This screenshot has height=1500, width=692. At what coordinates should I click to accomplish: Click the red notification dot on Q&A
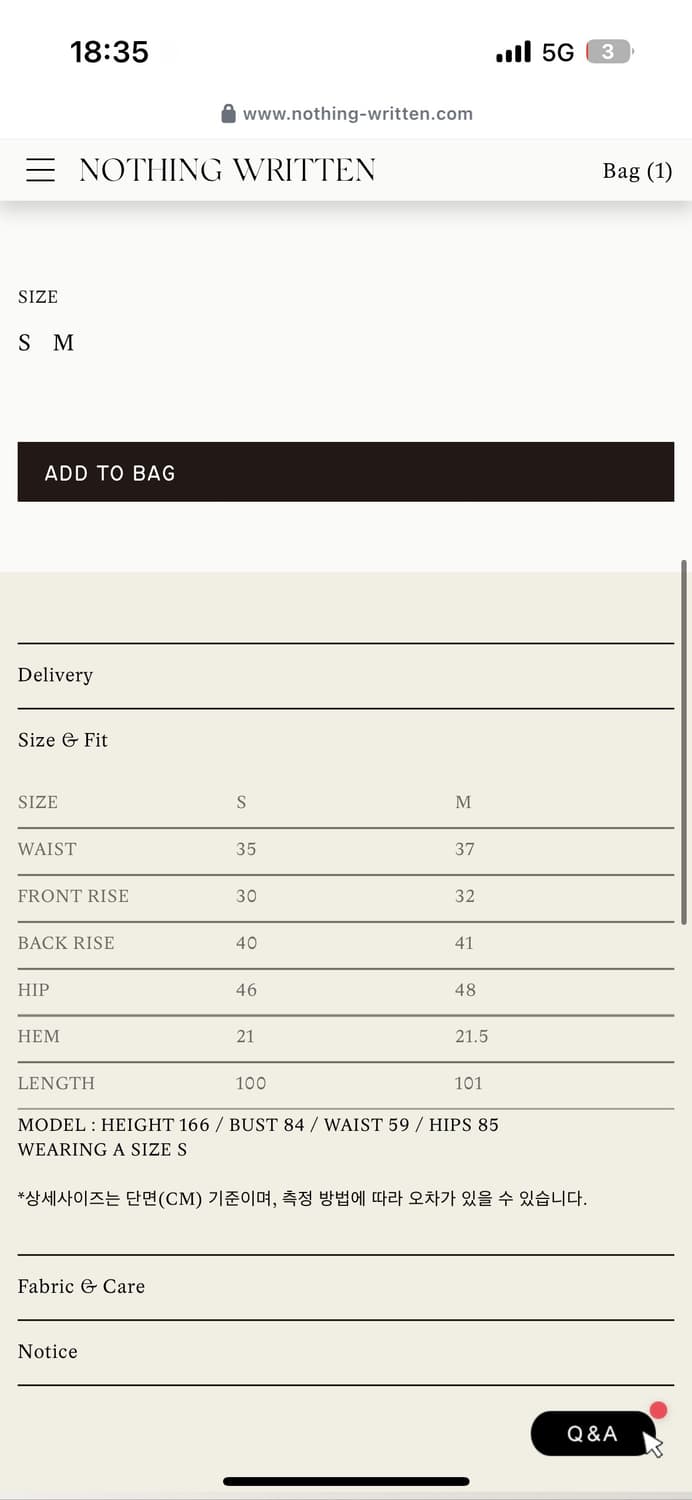pyautogui.click(x=658, y=1411)
